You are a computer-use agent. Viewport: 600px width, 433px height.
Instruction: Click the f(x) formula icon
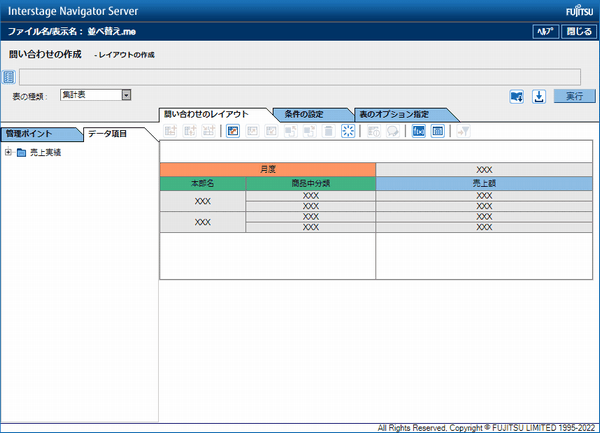419,131
